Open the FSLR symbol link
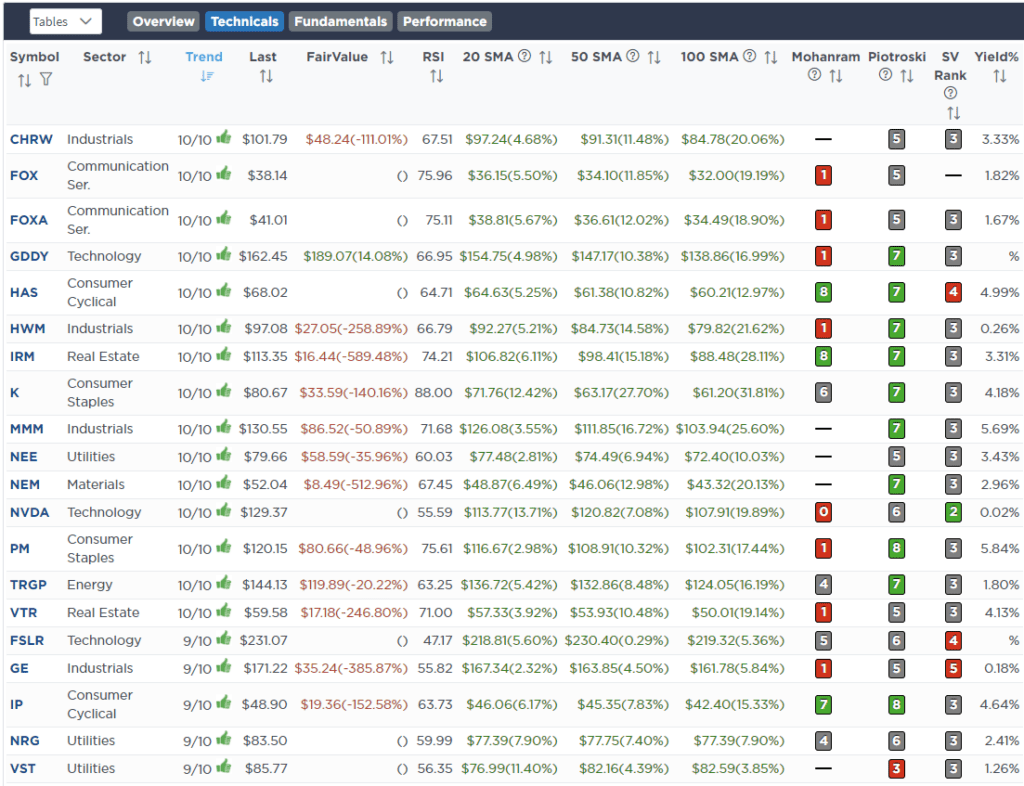 27,640
